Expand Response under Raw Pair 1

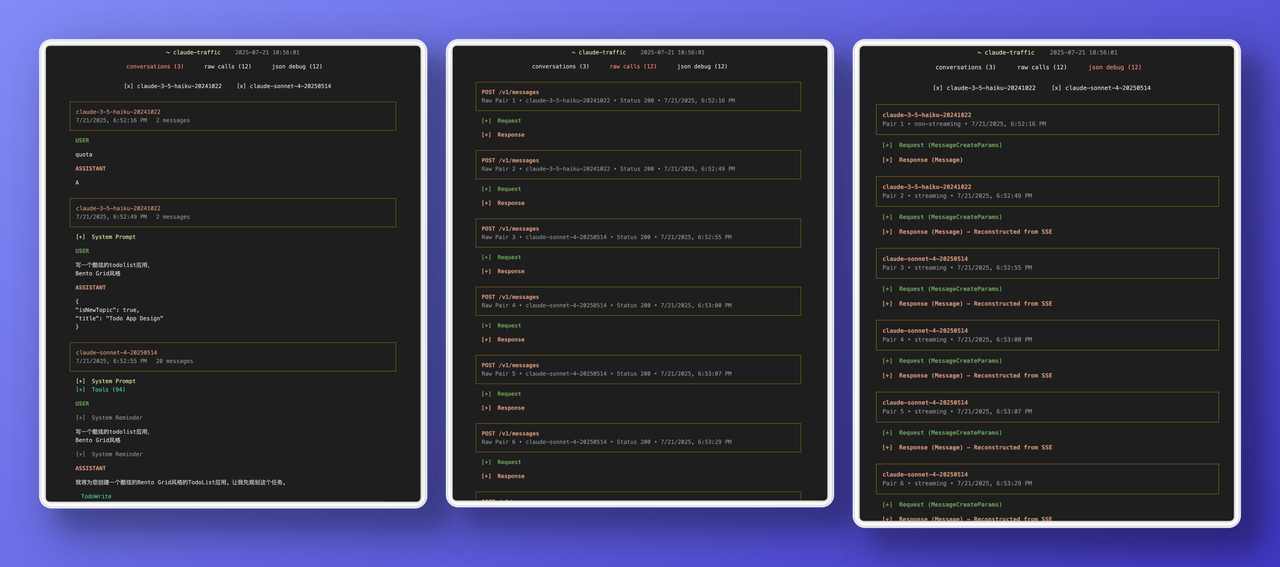click(503, 135)
